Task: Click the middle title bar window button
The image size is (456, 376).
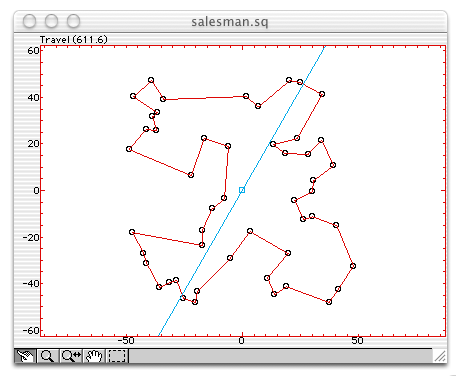Action: pyautogui.click(x=51, y=21)
